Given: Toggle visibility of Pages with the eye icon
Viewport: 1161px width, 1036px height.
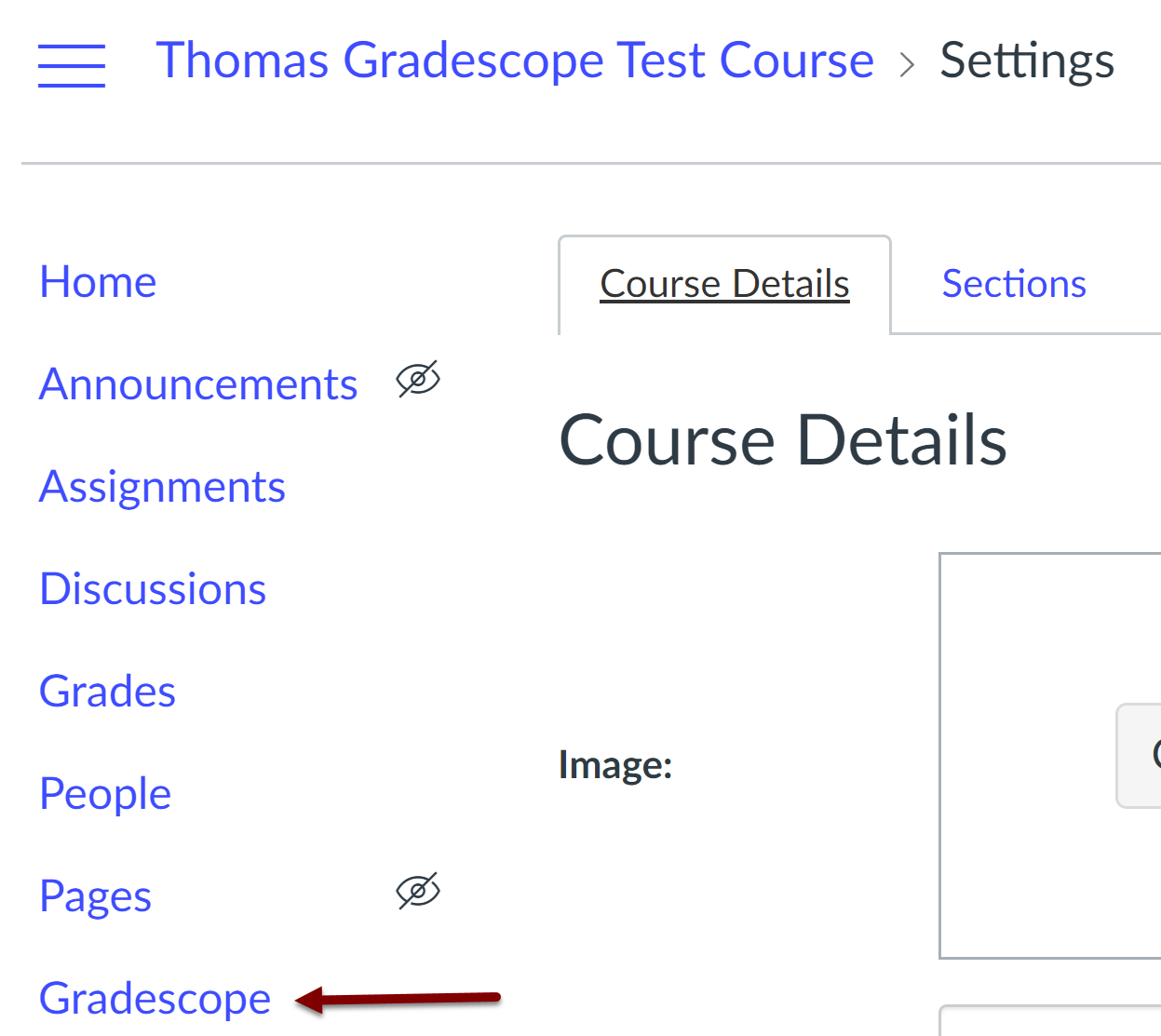Looking at the screenshot, I should [418, 891].
